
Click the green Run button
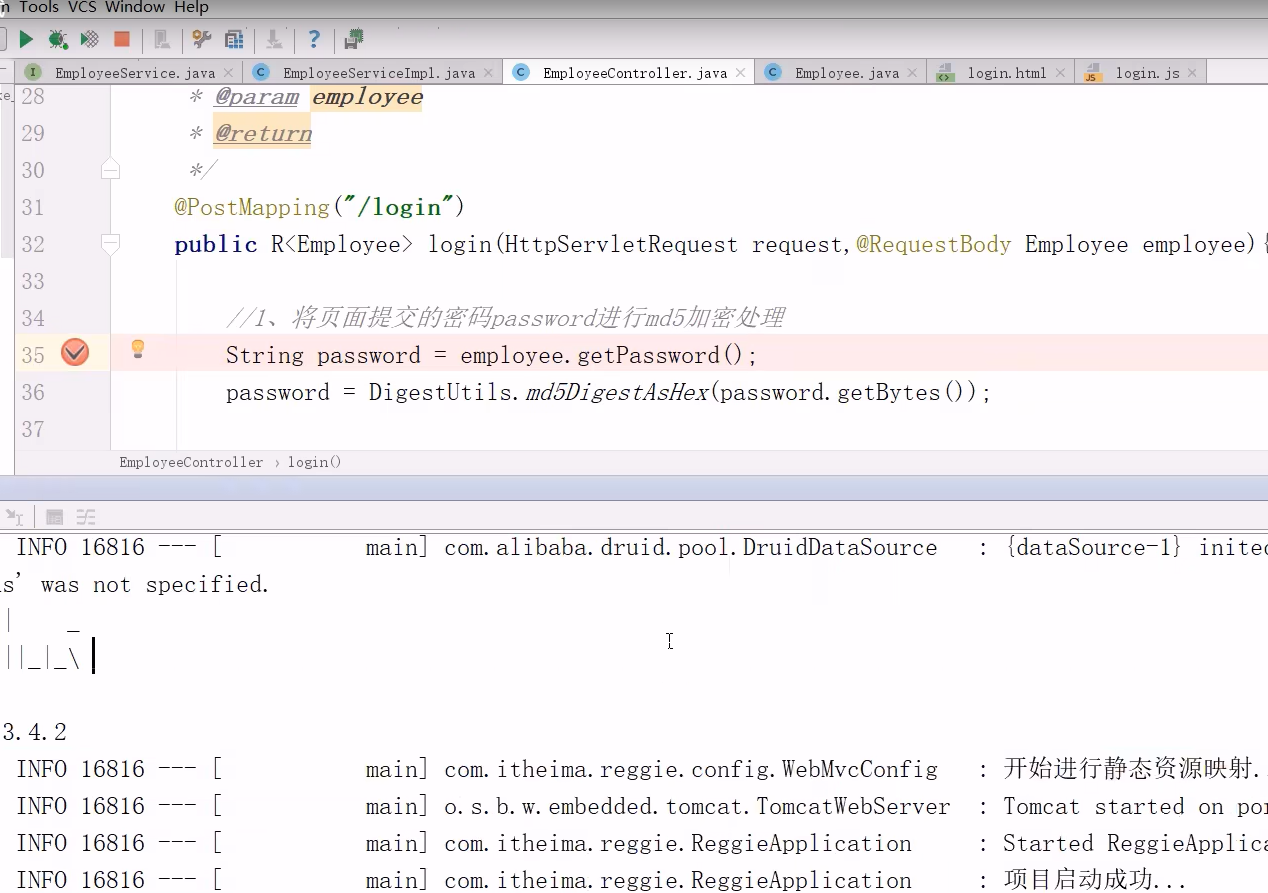point(26,39)
